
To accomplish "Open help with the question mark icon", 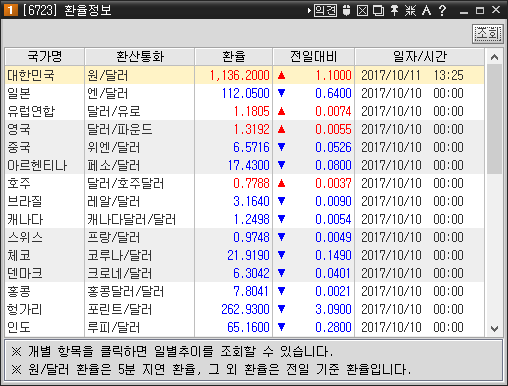I will click(x=442, y=10).
